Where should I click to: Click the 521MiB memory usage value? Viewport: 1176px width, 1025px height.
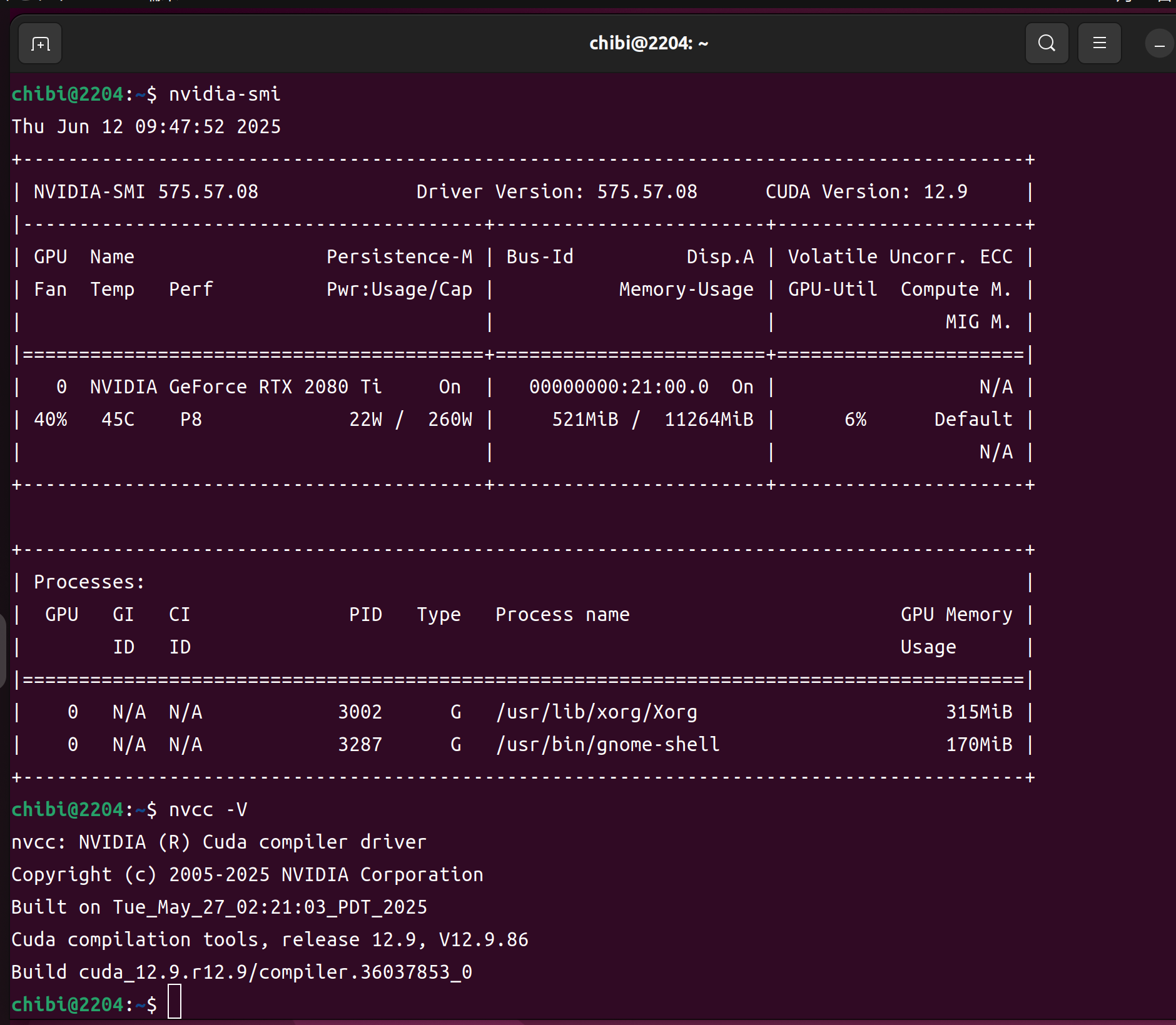[585, 420]
